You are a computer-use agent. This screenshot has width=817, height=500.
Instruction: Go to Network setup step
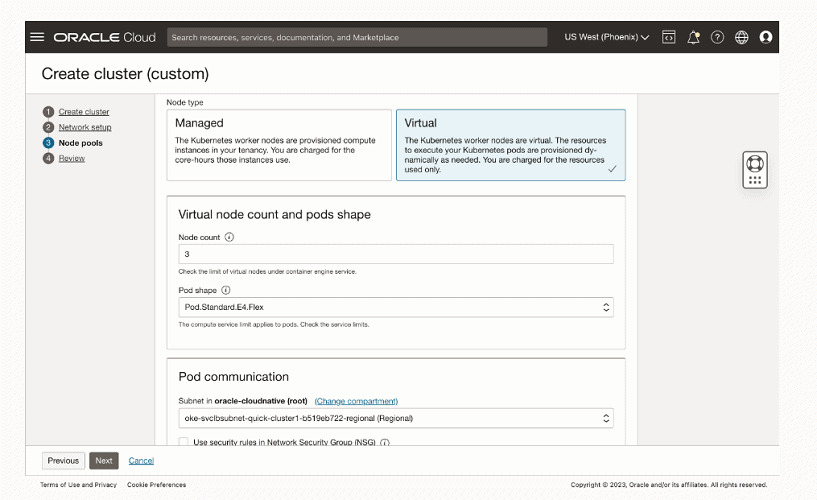[85, 127]
